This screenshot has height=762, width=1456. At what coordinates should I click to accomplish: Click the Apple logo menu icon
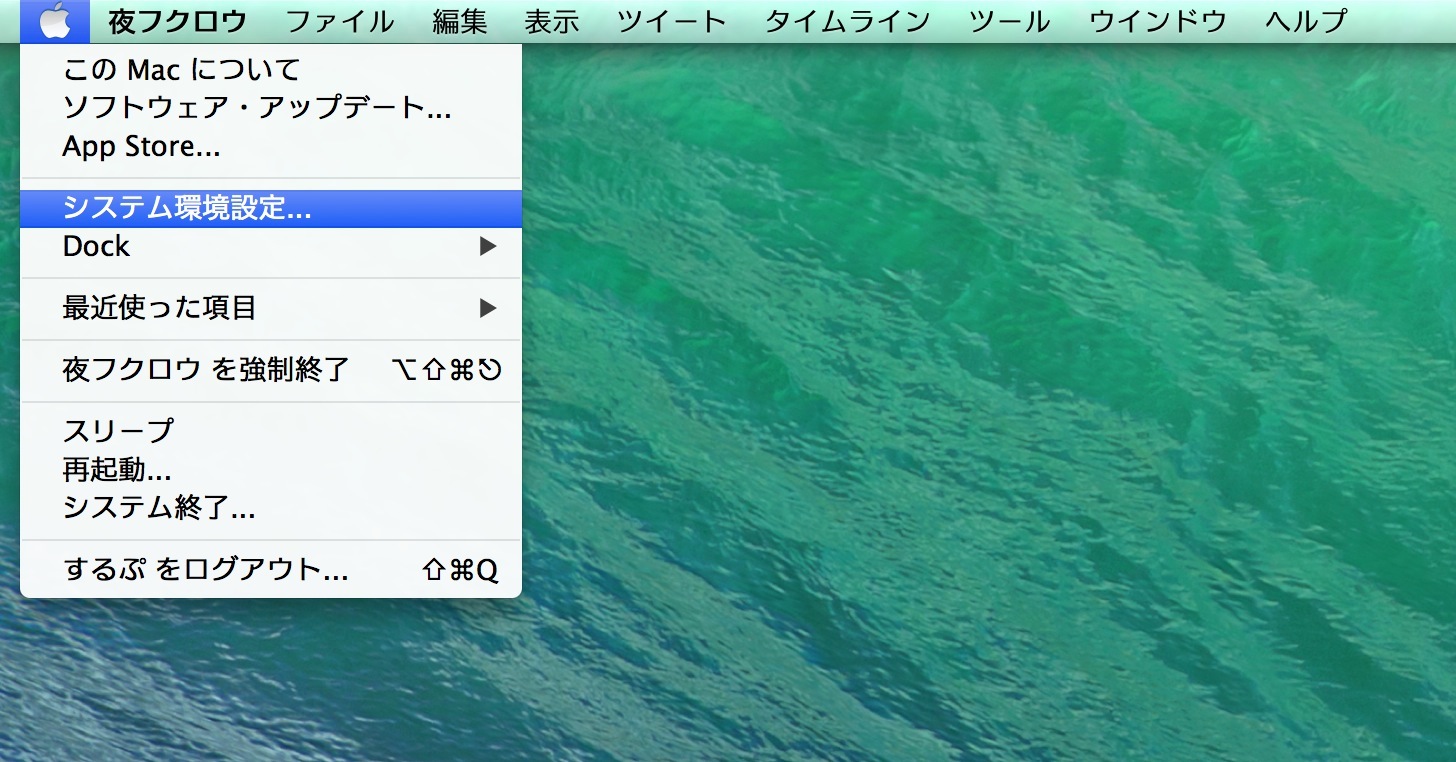55,21
